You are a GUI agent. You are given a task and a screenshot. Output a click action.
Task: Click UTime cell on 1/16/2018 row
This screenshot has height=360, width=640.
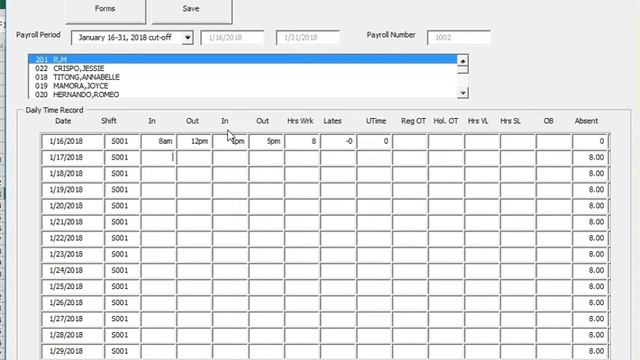point(374,141)
